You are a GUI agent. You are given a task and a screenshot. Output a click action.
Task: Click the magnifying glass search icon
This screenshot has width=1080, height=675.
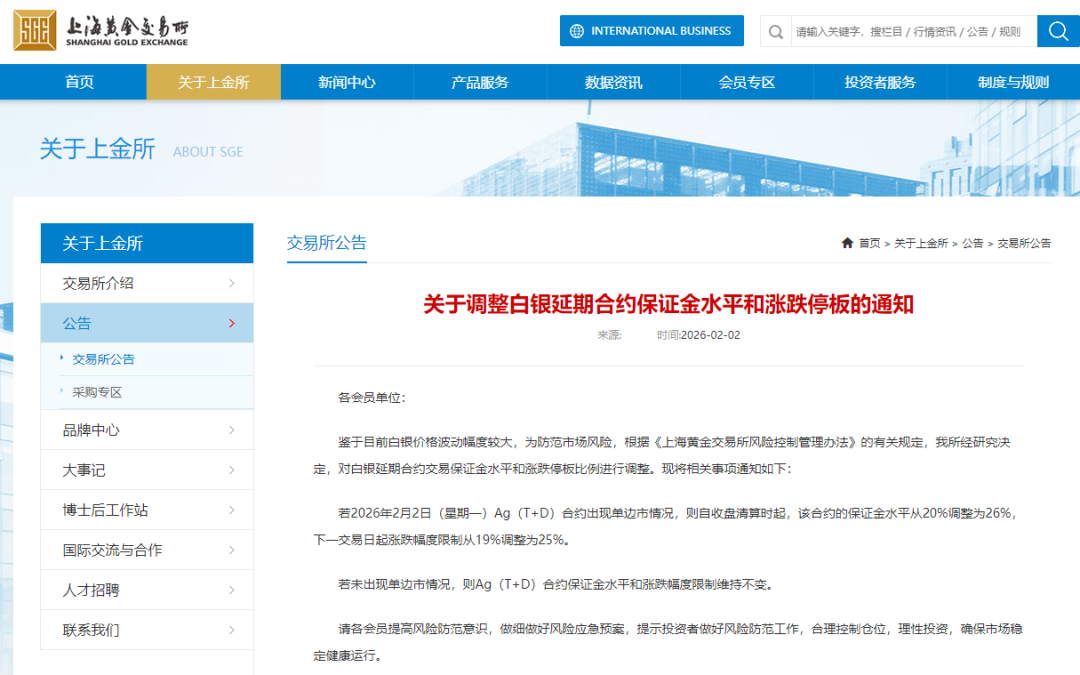point(1057,31)
